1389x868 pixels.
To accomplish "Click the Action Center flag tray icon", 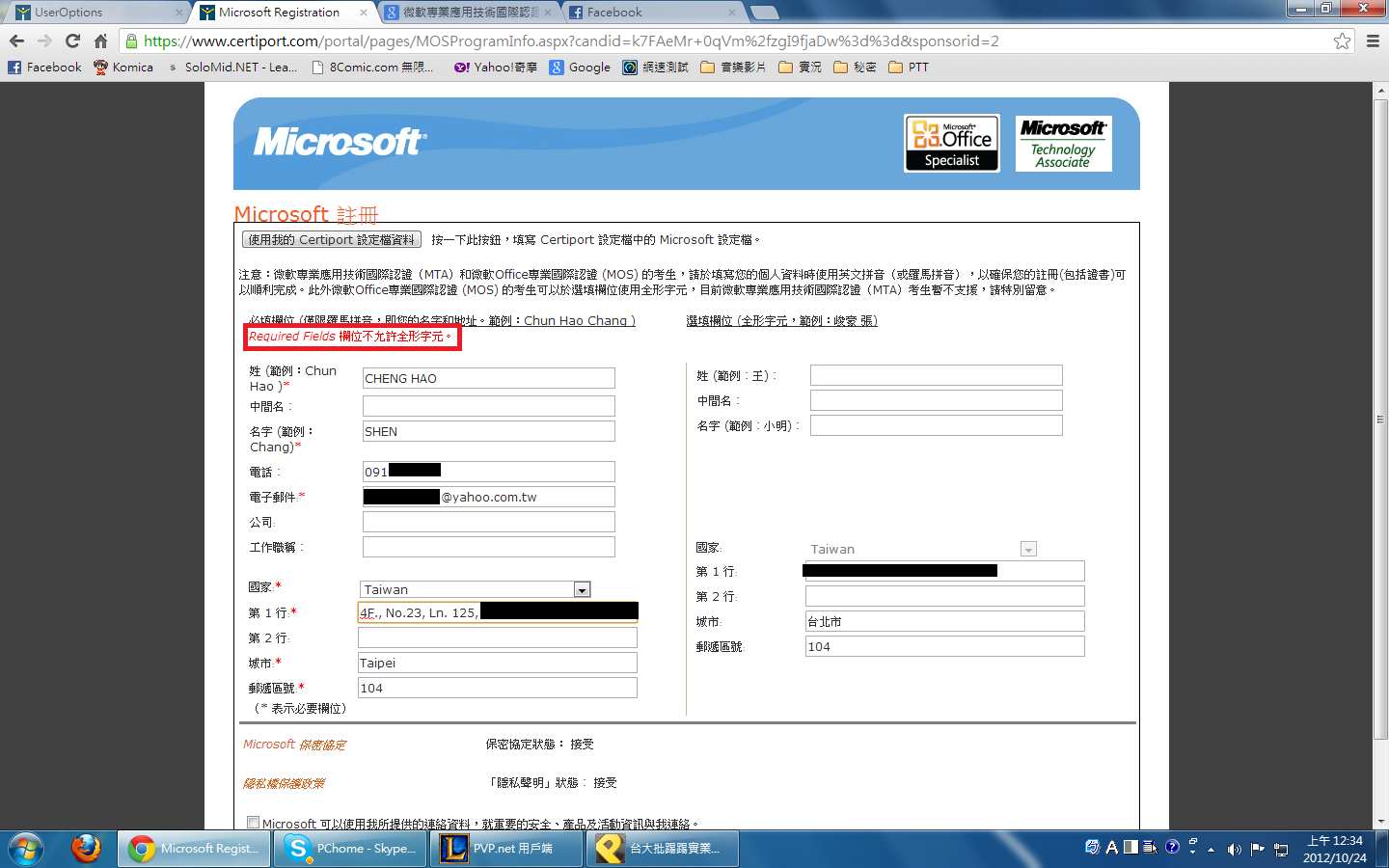I will pyautogui.click(x=1257, y=849).
